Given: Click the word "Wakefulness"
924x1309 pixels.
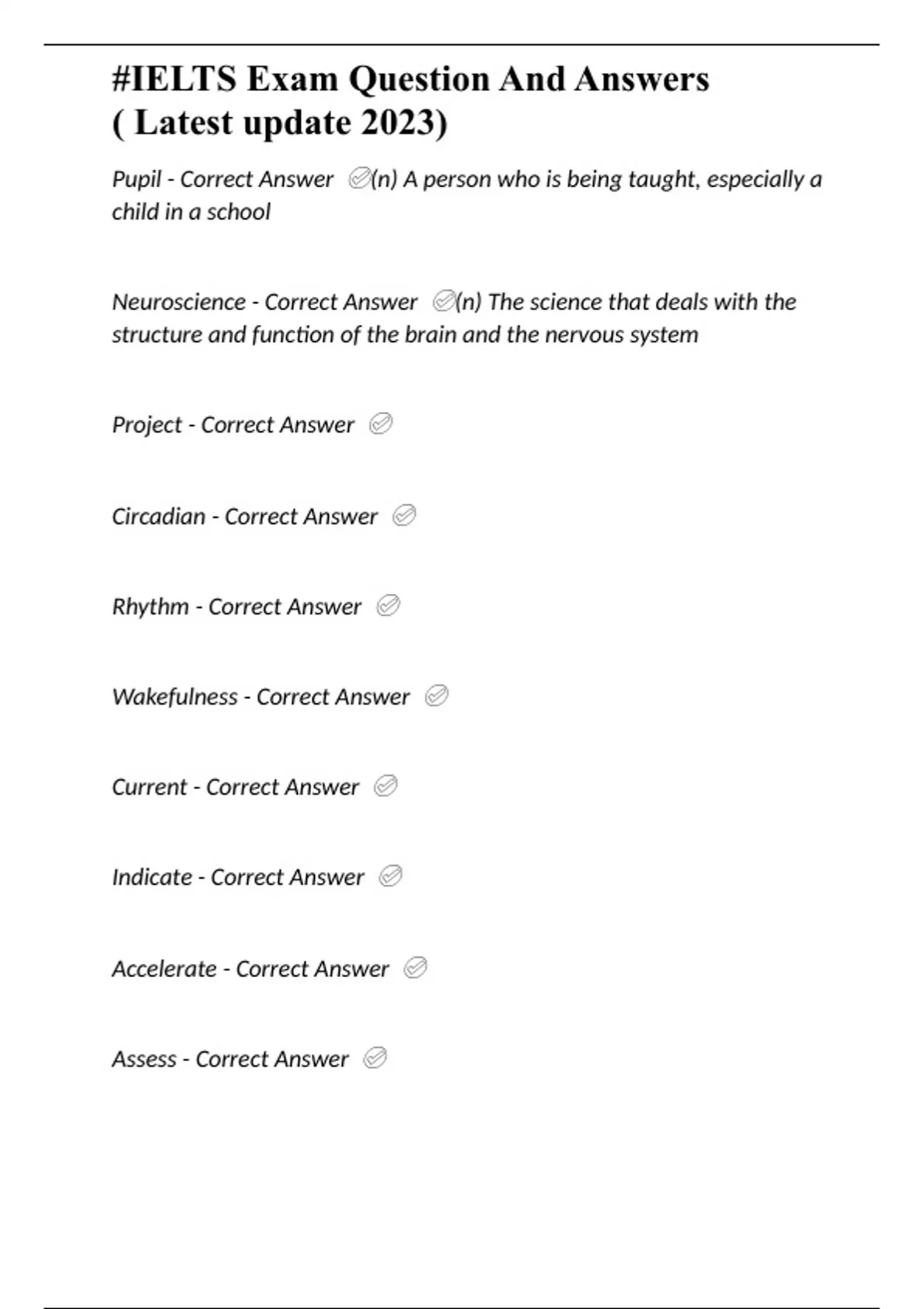Looking at the screenshot, I should pyautogui.click(x=175, y=697).
